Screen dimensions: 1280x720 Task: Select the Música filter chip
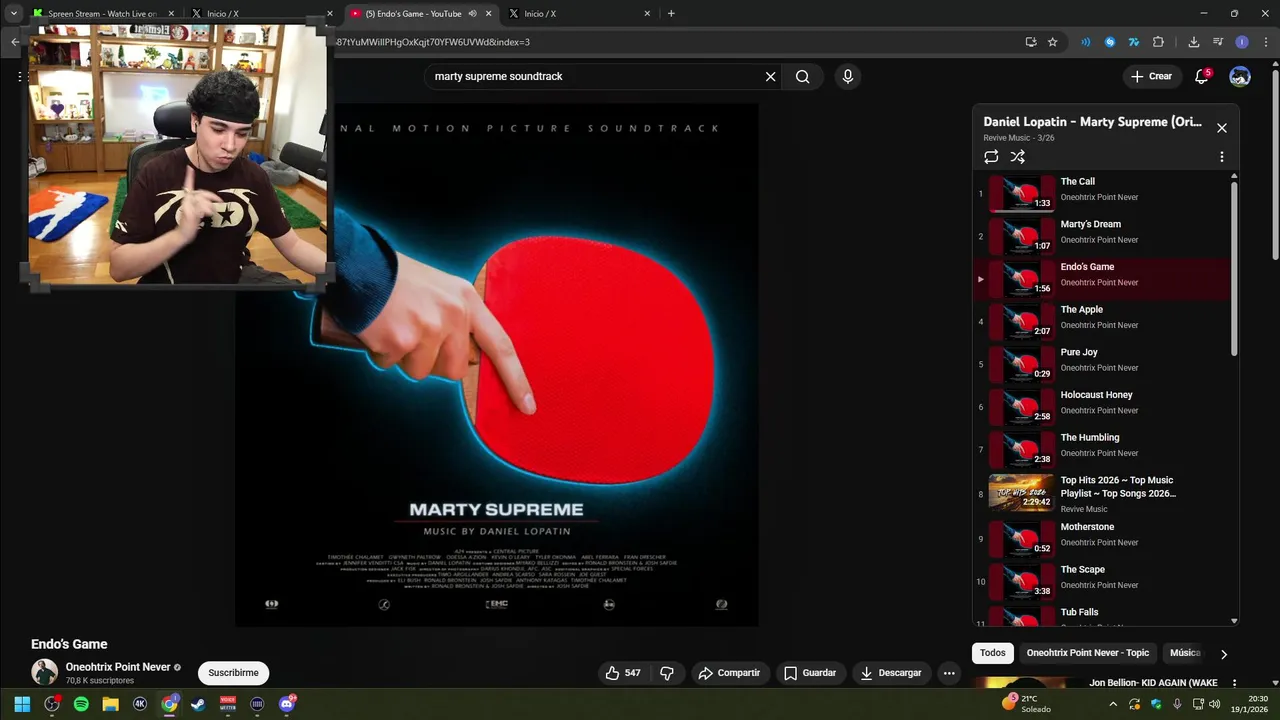[x=1184, y=653]
